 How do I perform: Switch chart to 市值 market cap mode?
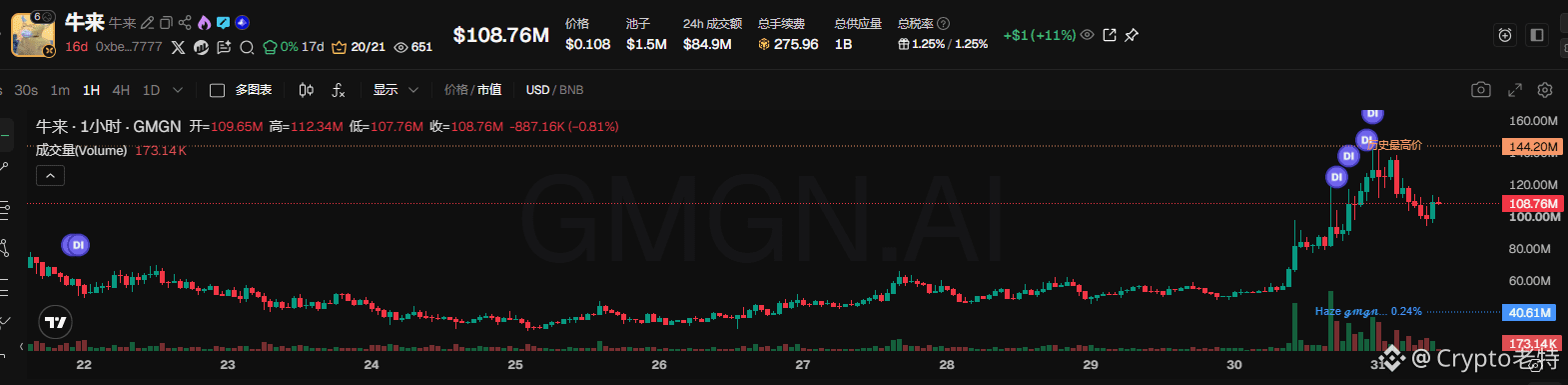[489, 90]
